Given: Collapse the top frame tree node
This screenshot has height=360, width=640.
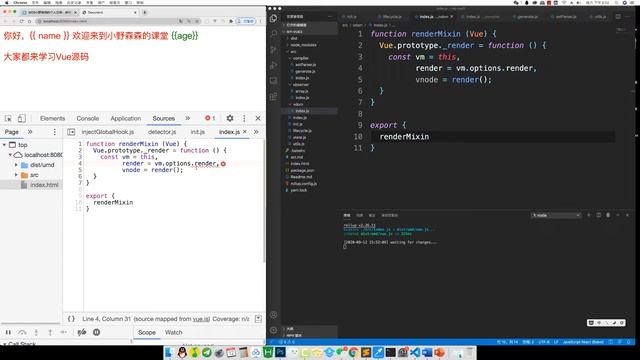Looking at the screenshot, I should coord(4,145).
